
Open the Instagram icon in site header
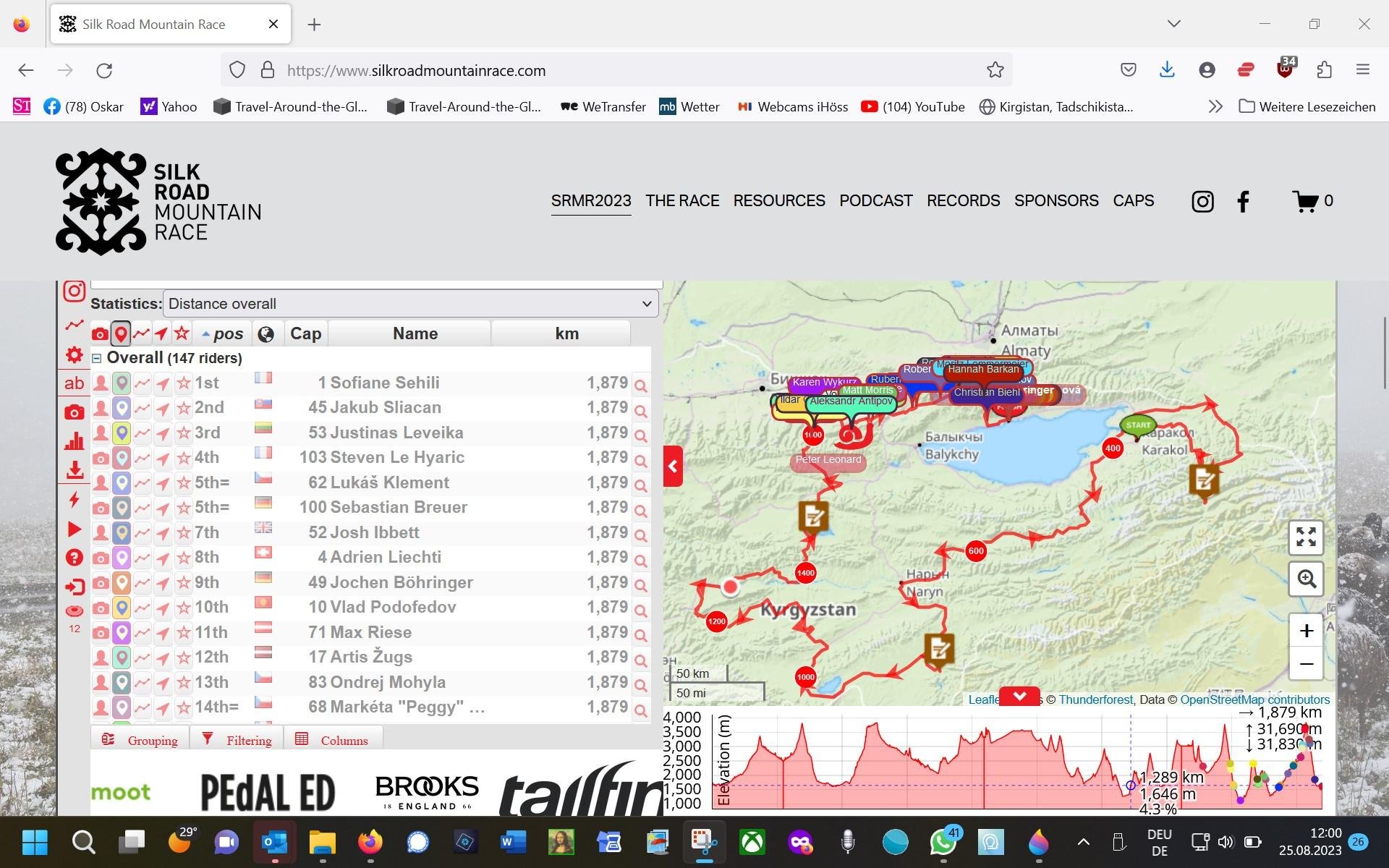click(1202, 201)
